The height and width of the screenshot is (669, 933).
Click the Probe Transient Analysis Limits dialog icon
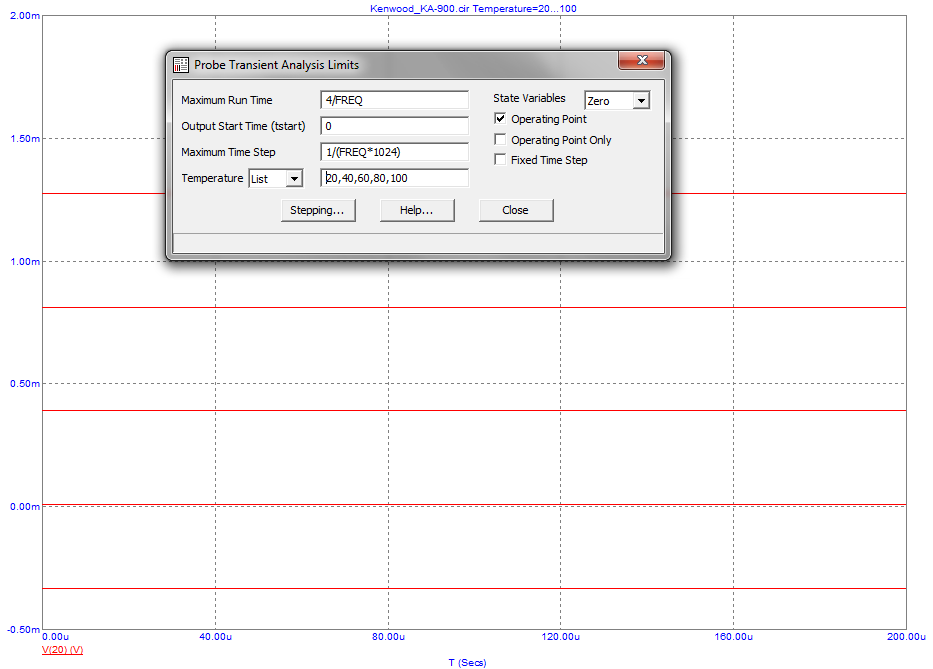(x=180, y=65)
